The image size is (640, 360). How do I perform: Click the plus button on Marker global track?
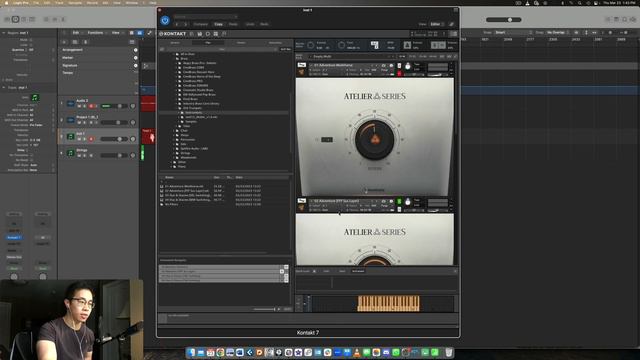coord(136,58)
